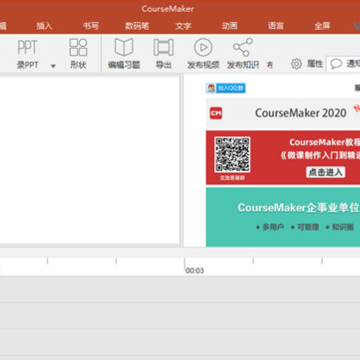Open the 属性 properties gear
360x360 pixels.
(296, 64)
